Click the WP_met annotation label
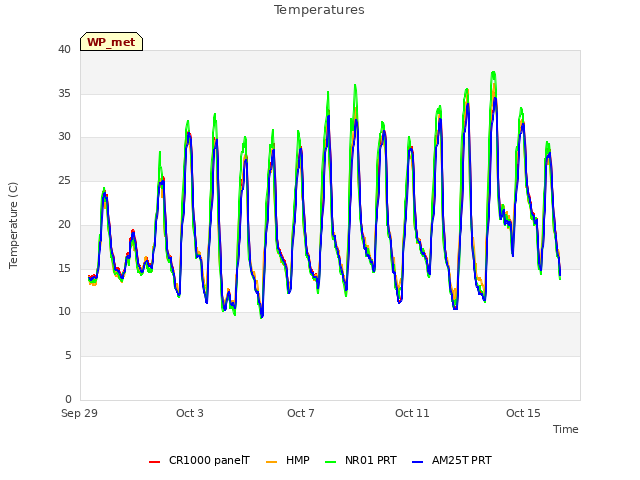Viewport: 640px width, 480px height. pyautogui.click(x=111, y=42)
